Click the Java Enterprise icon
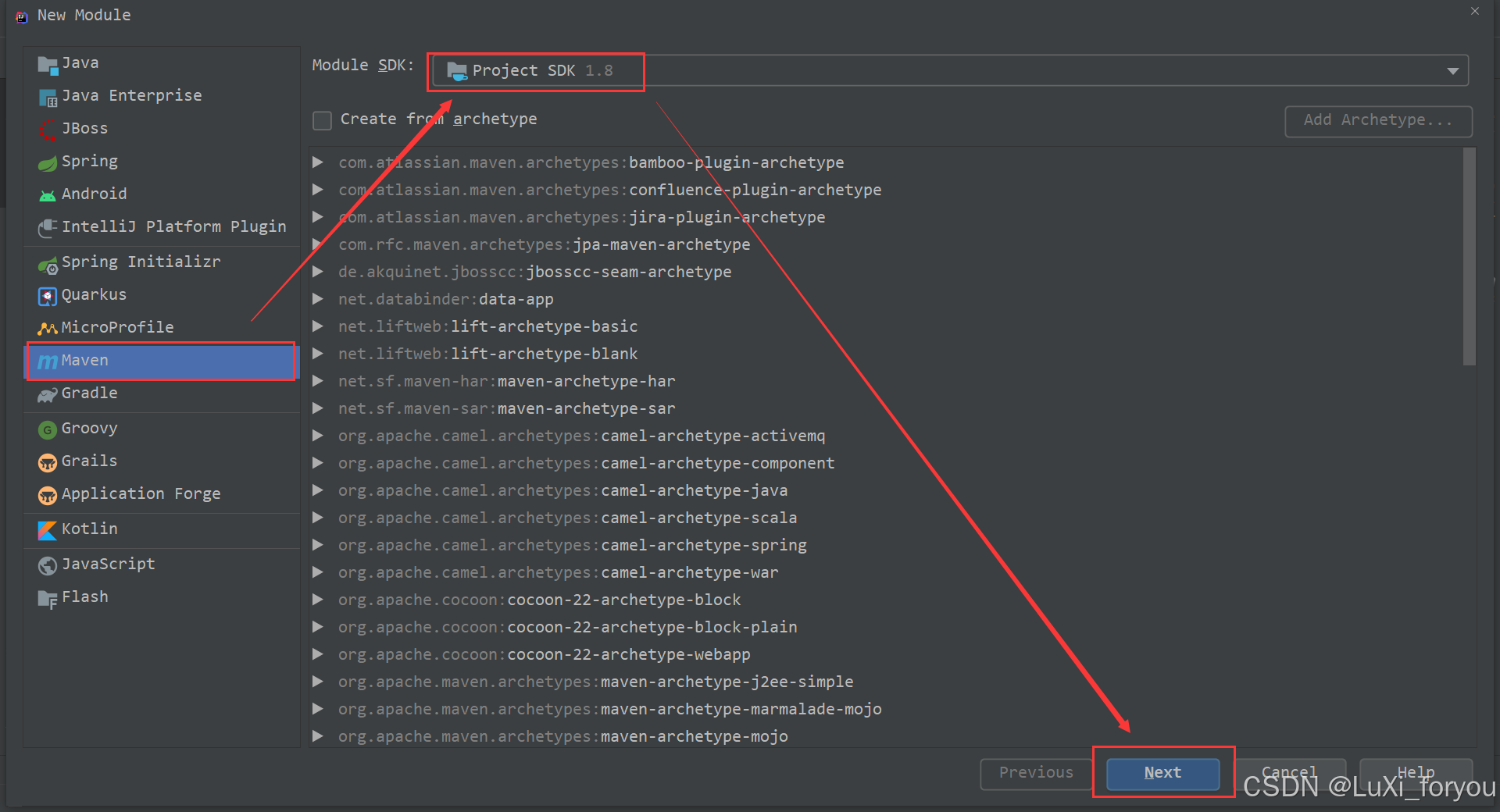Screen dimensions: 1500x812 (x=48, y=97)
